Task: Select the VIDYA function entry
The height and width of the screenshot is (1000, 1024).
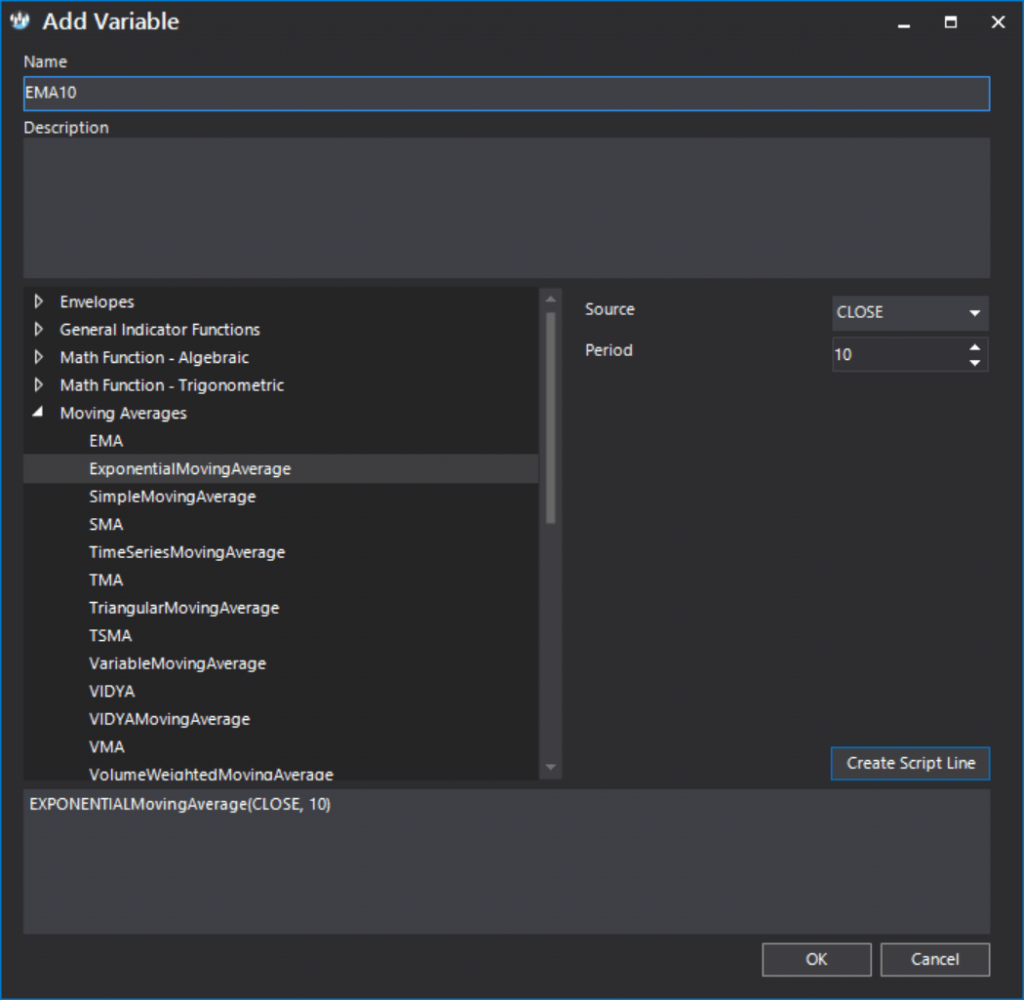Action: pyautogui.click(x=112, y=692)
